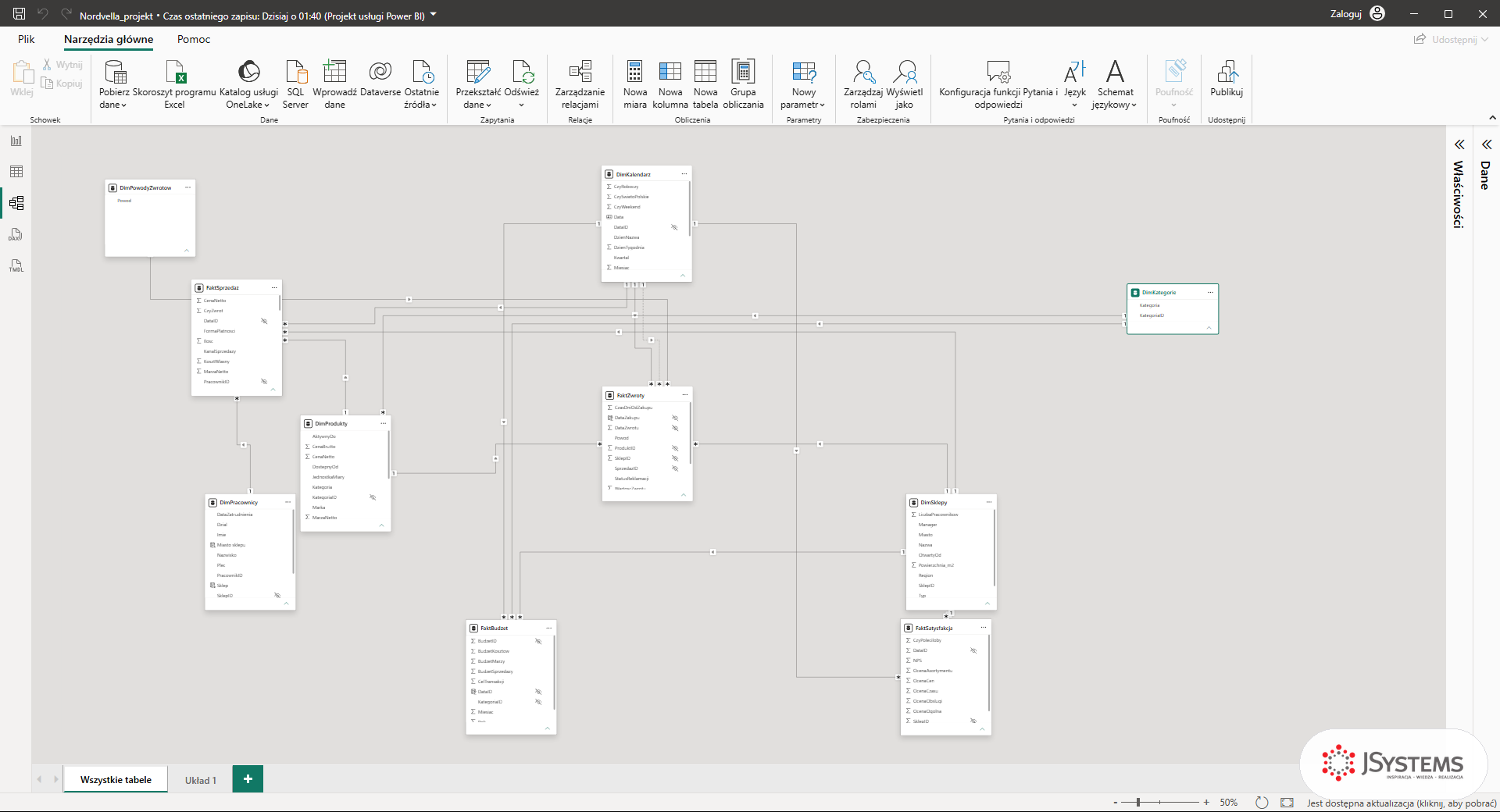Screen dimensions: 1500x812
Task: Import from Excel workbook (Skoroszyt programu Excel)
Action: point(174,84)
